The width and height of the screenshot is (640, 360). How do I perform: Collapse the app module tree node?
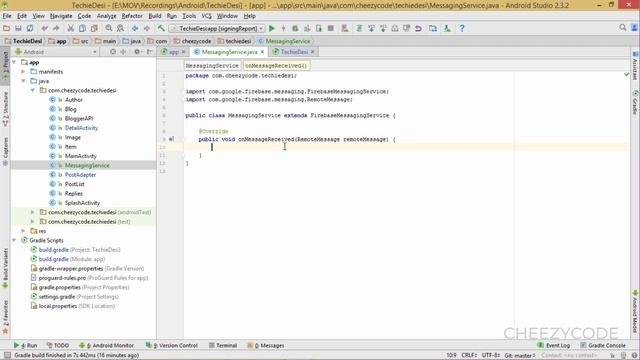pyautogui.click(x=14, y=62)
